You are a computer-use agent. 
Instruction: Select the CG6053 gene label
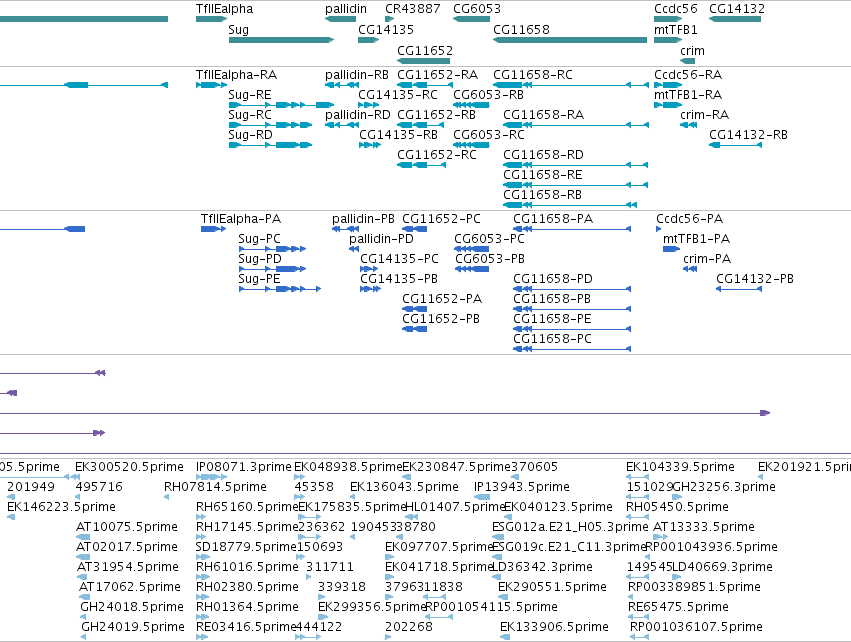477,9
